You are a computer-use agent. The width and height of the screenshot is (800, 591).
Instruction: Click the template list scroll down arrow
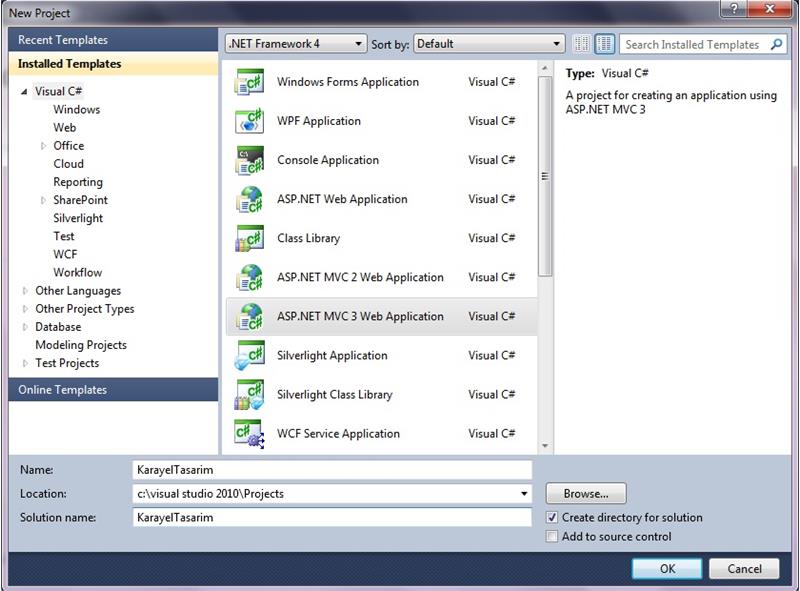545,446
